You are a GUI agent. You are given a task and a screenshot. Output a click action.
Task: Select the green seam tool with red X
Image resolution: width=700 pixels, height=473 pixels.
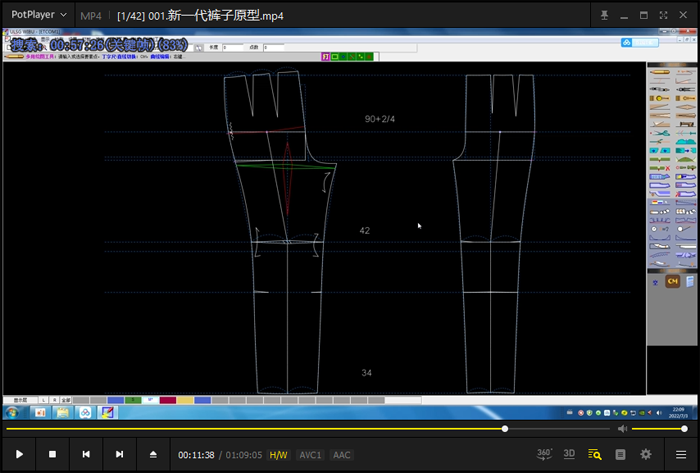[659, 168]
